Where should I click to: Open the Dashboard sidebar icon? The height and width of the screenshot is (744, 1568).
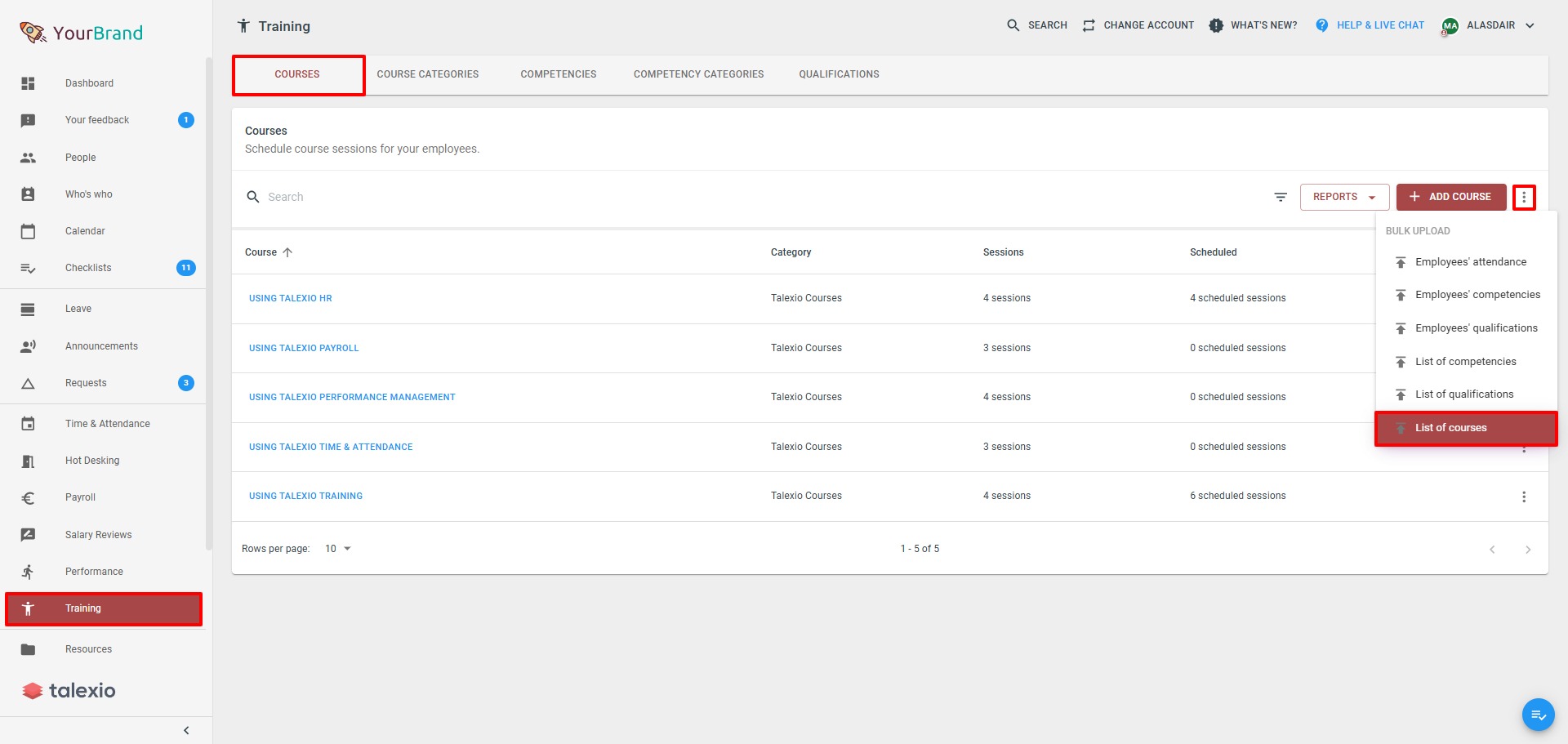[x=28, y=83]
